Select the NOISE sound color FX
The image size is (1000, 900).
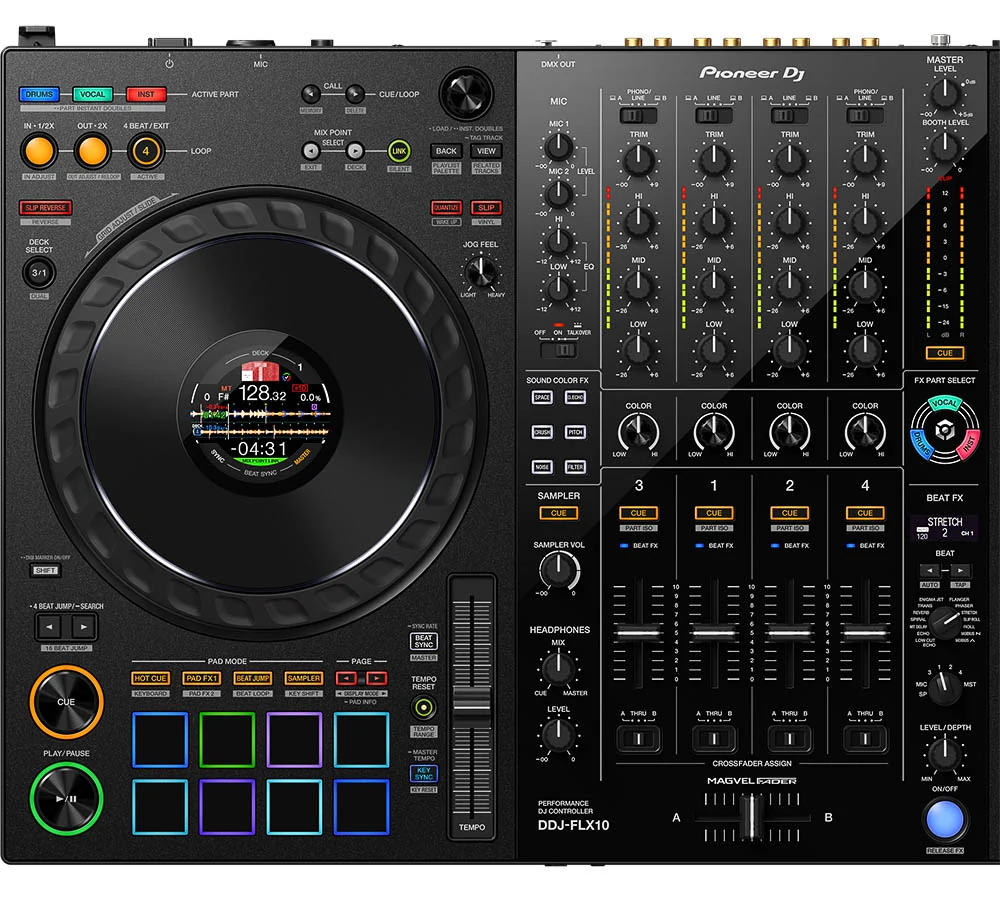click(x=542, y=467)
